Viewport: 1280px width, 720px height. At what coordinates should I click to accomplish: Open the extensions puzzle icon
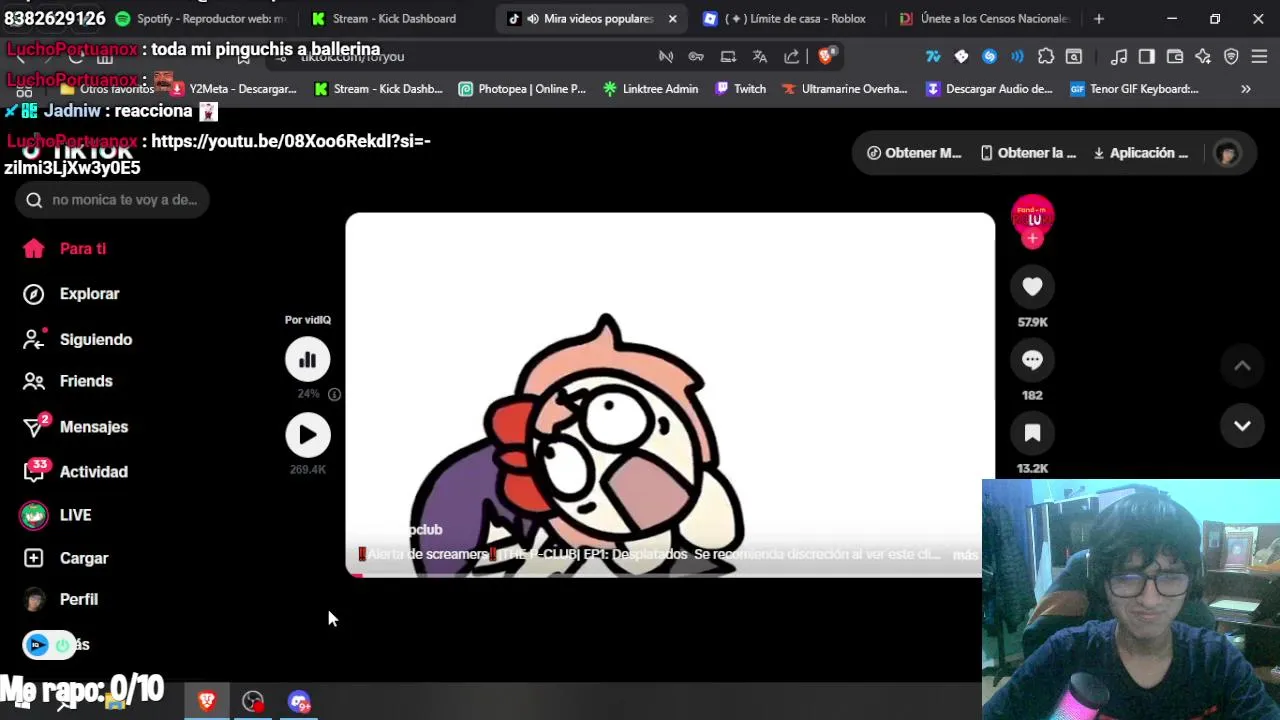point(1046,57)
